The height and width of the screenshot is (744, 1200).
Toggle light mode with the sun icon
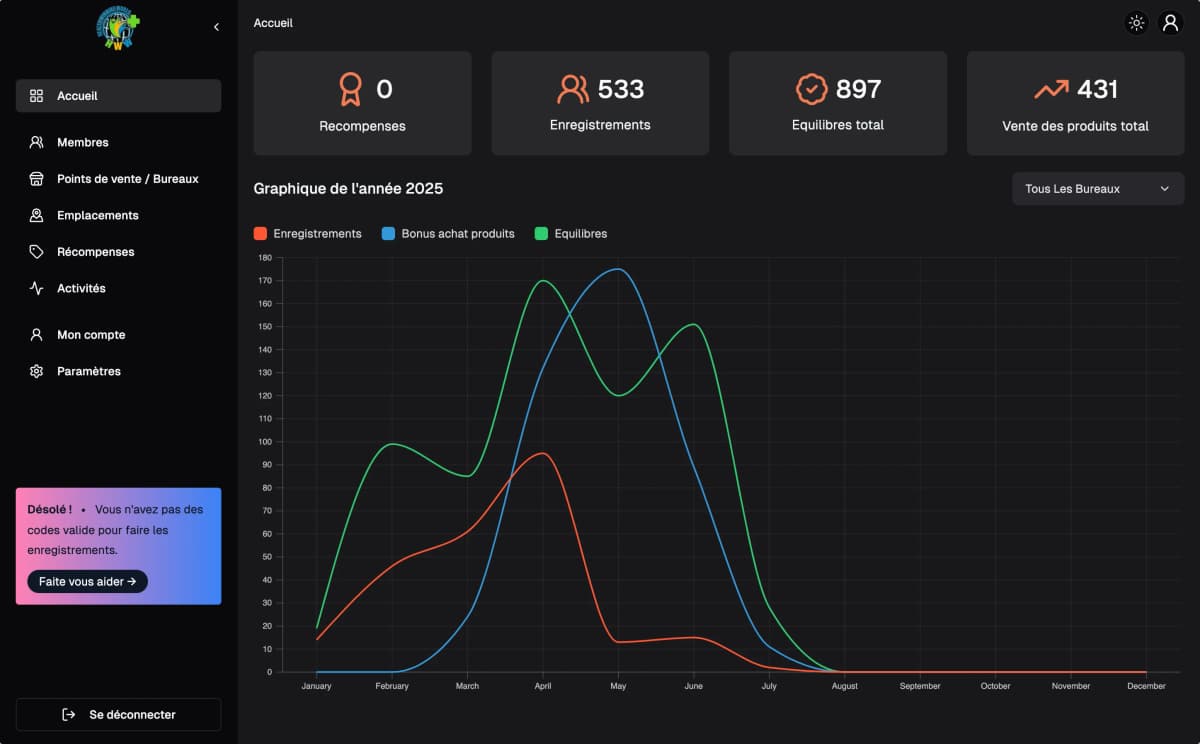pos(1136,23)
